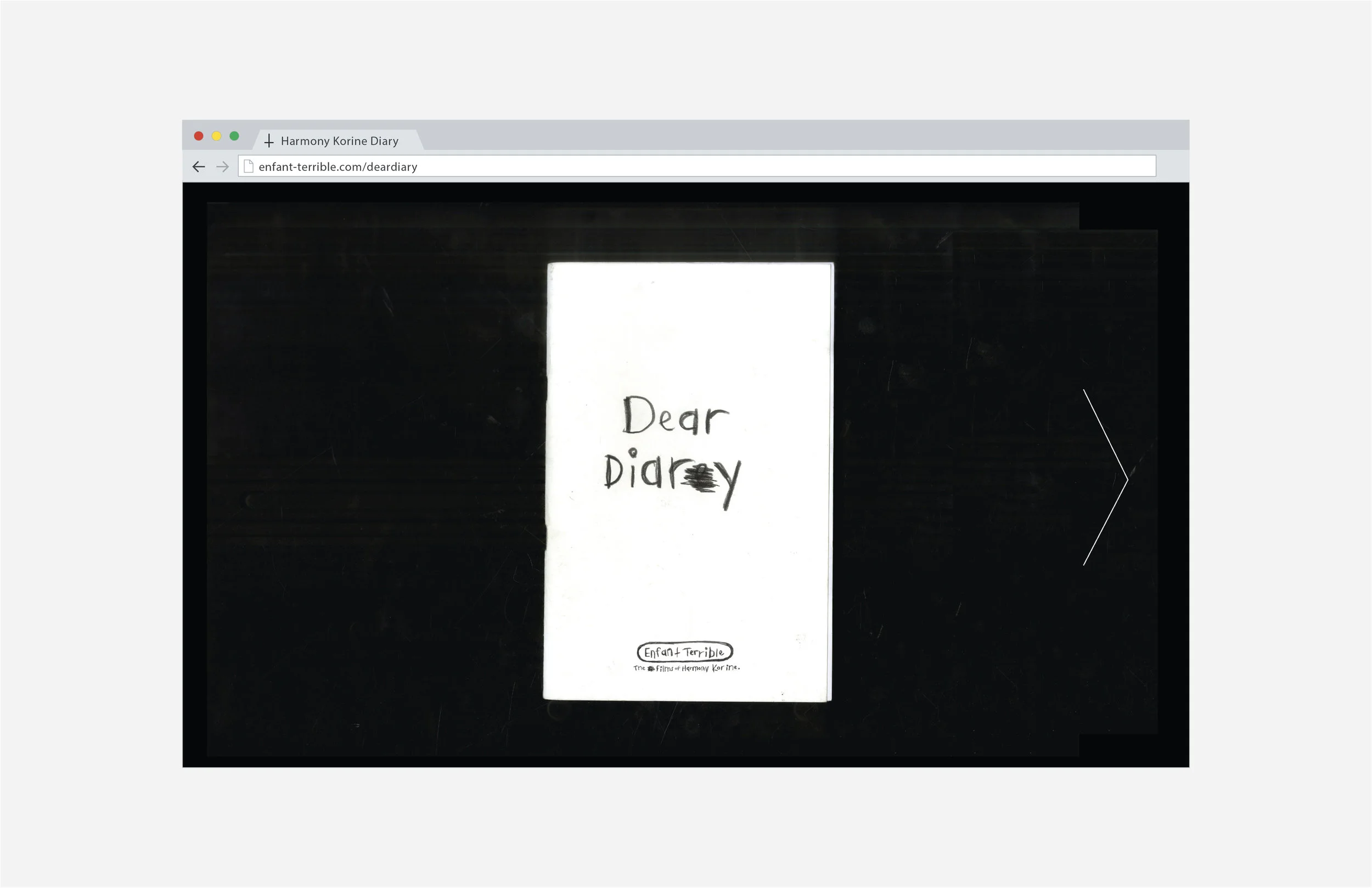This screenshot has height=888, width=1372.
Task: Focus the enfant-terrible.com/deardiary address field
Action: point(696,166)
